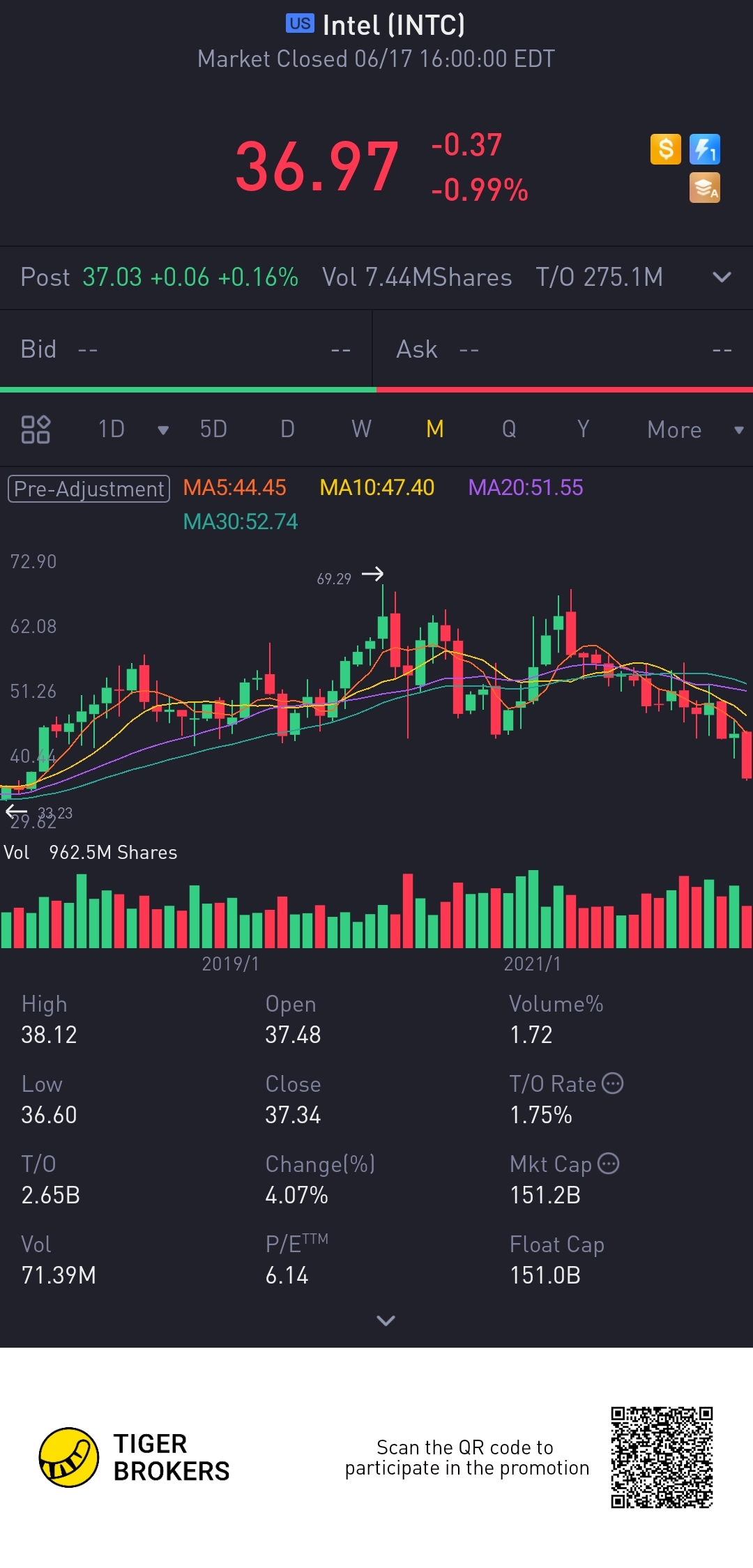Tap the Tiger Brokers logo

(x=68, y=1457)
